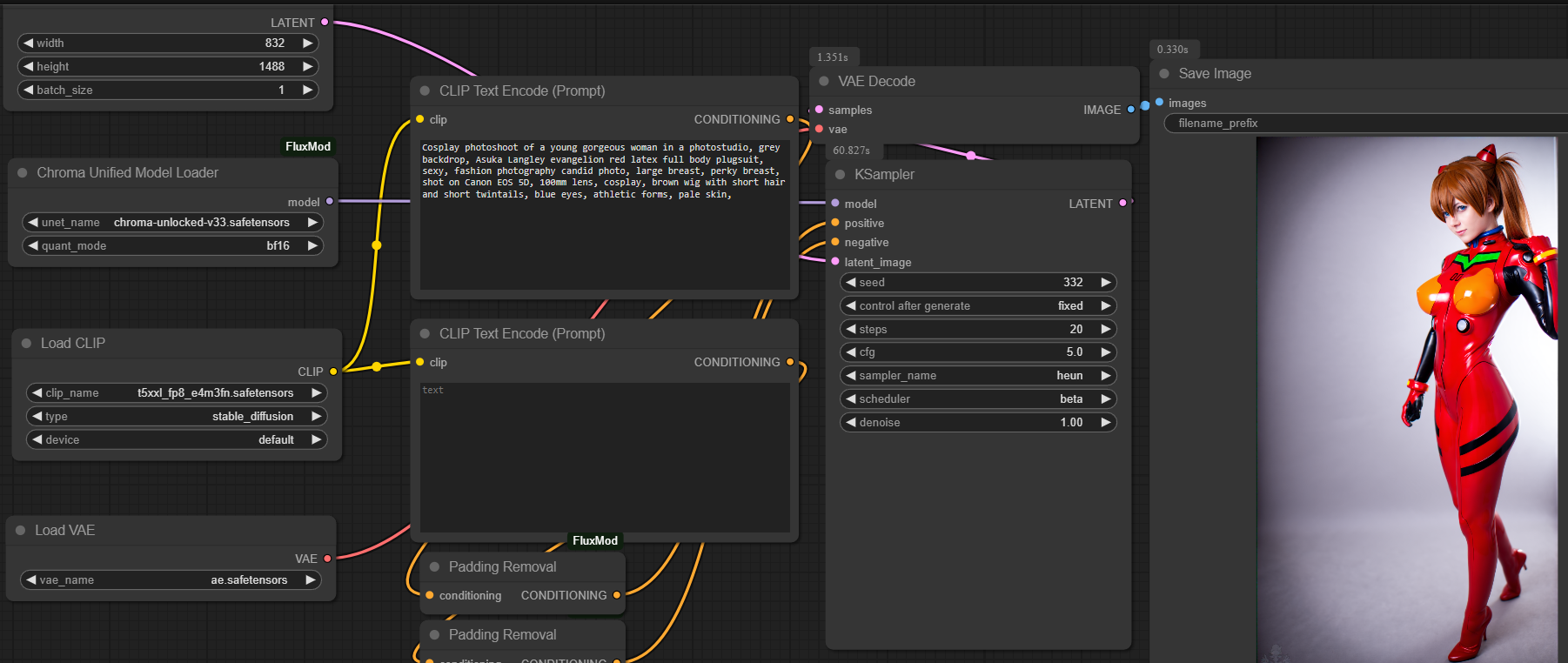
Task: Increase width with its right arrow
Action: tap(307, 44)
